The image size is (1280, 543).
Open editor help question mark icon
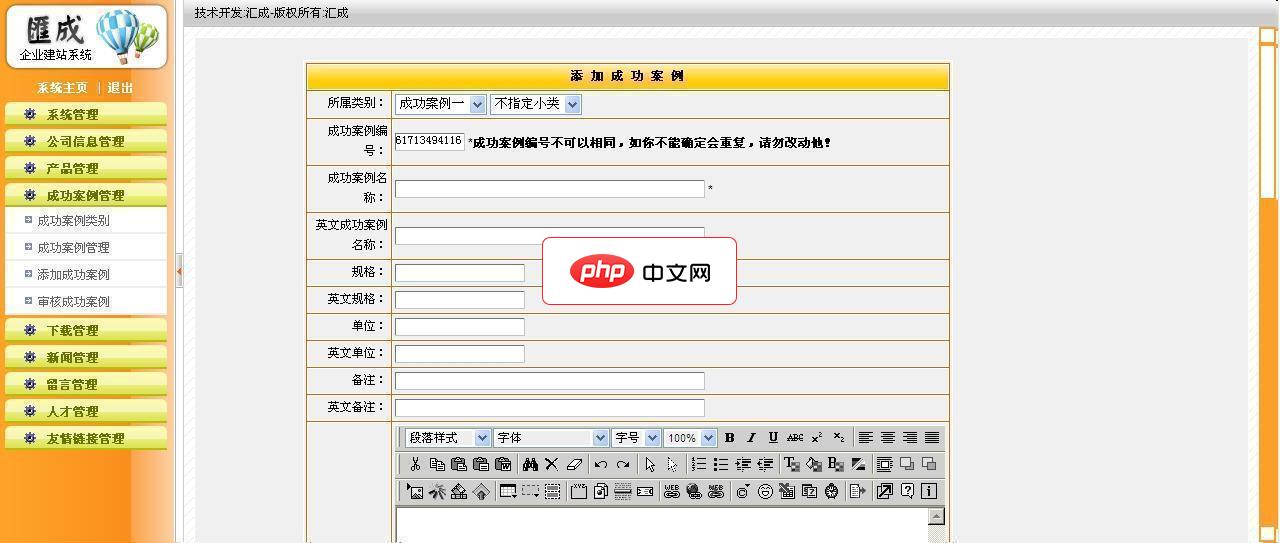pyautogui.click(x=907, y=491)
